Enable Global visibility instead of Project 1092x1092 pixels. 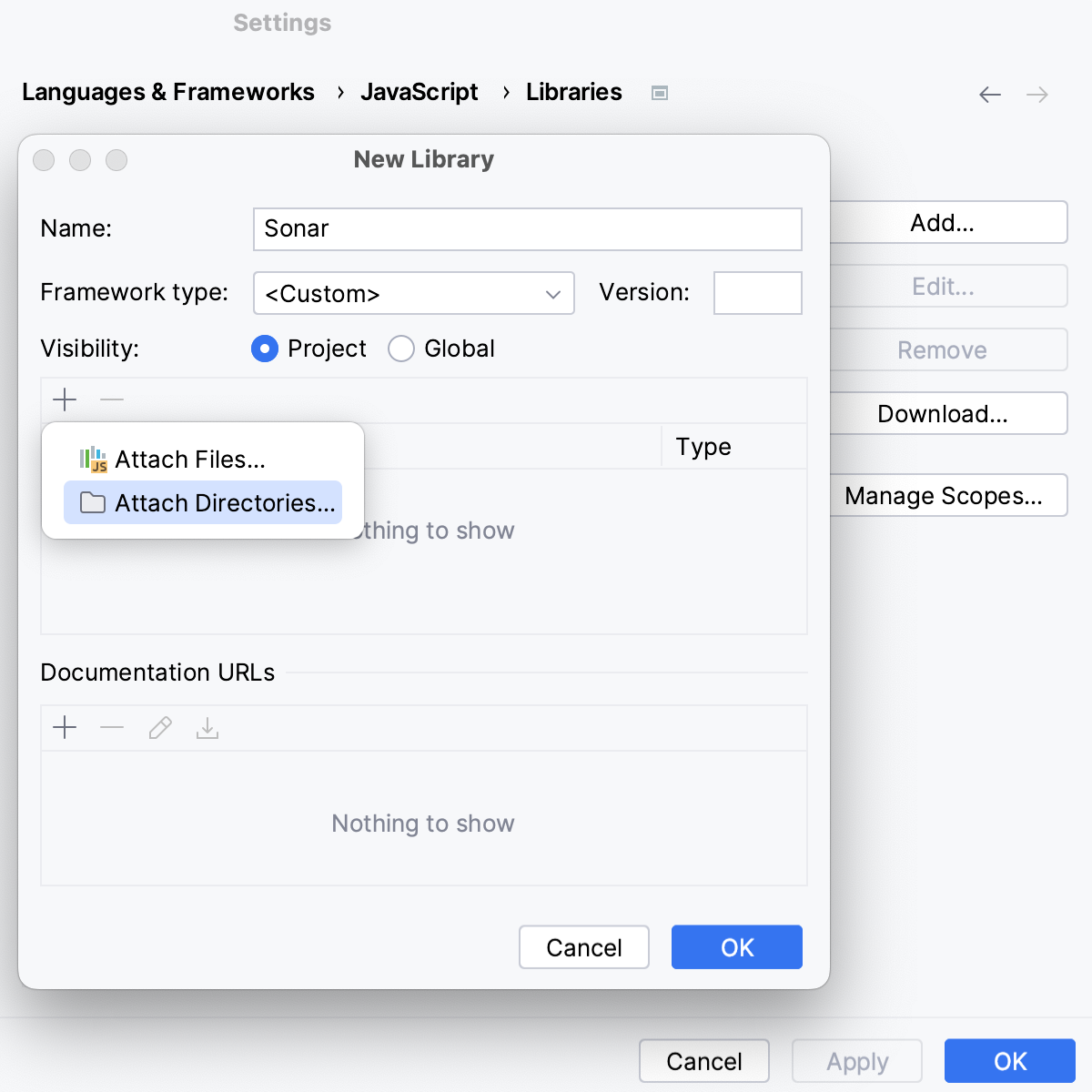click(x=400, y=349)
